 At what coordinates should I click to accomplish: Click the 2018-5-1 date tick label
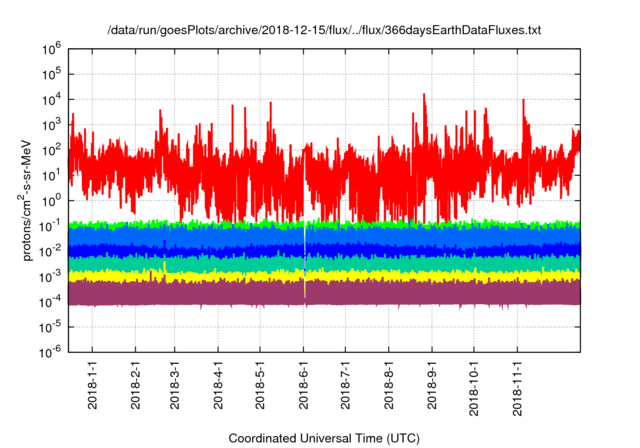[260, 386]
